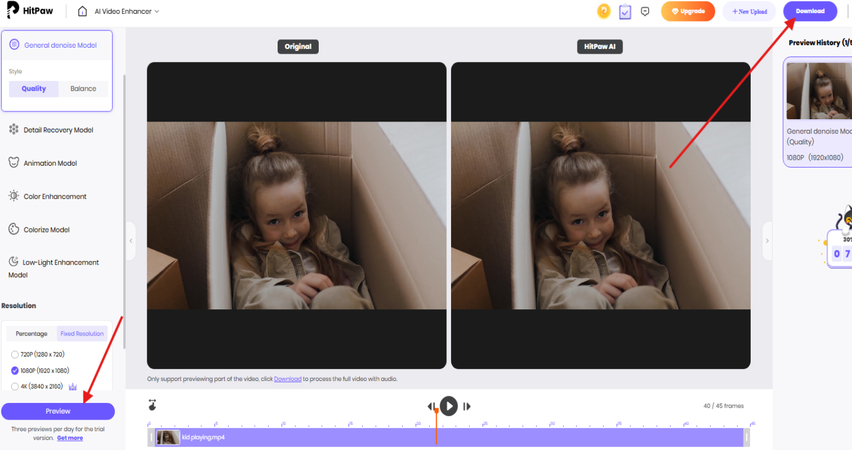Click the kid playing.mp4 clip thumbnail

coord(168,438)
